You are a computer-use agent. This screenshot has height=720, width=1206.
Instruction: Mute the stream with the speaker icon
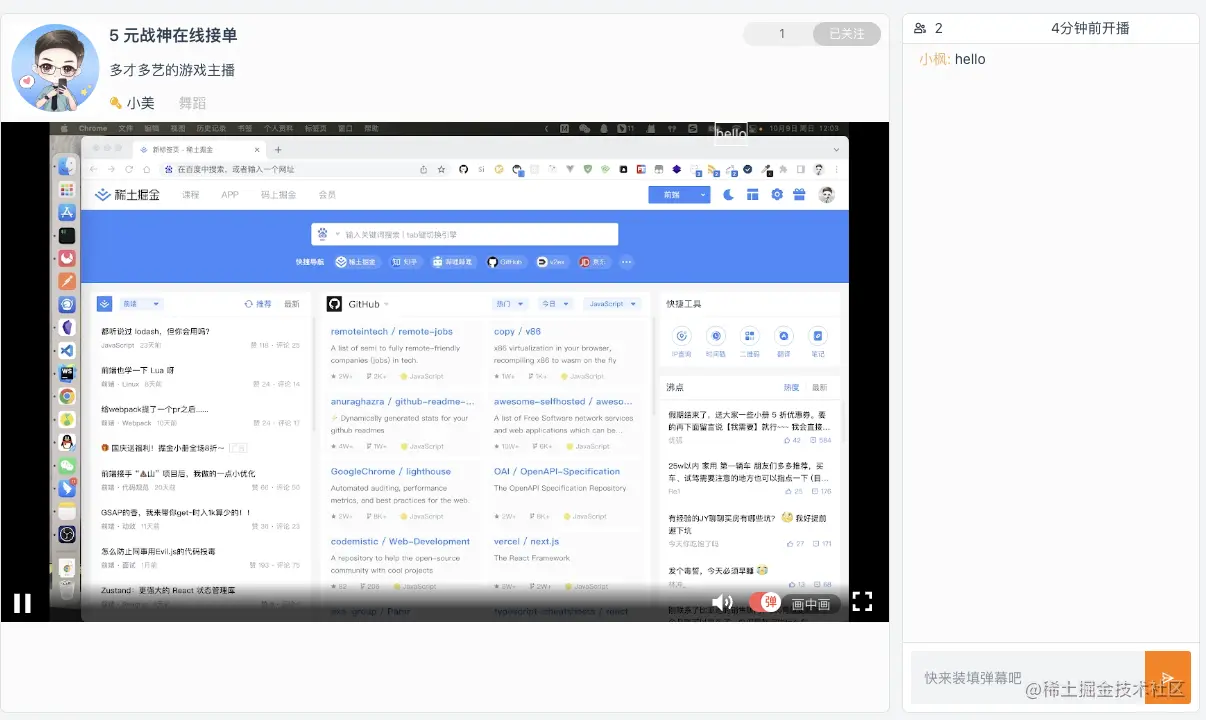click(x=722, y=602)
